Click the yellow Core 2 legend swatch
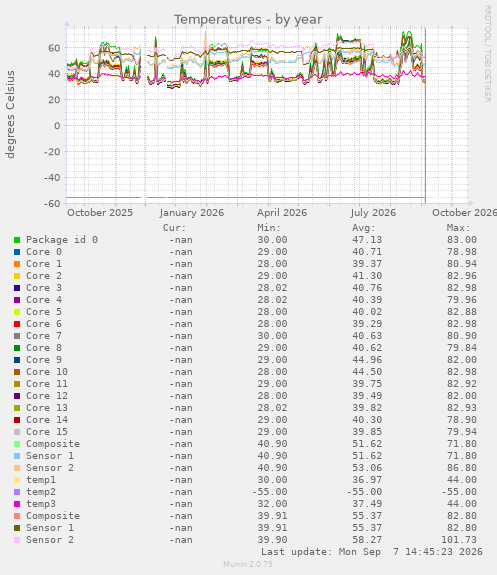Image resolution: width=497 pixels, height=575 pixels. point(17,276)
